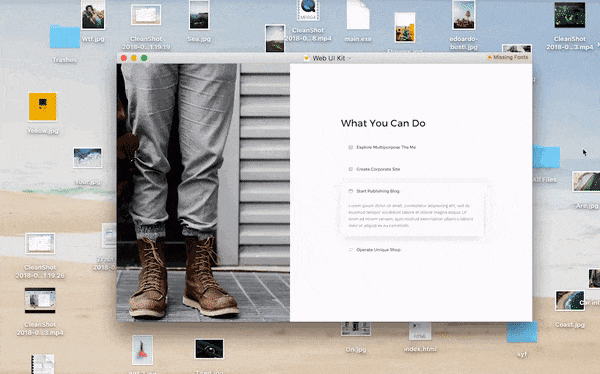Select CleanShot 2018-0...8.mp4 video file

pos(308,21)
